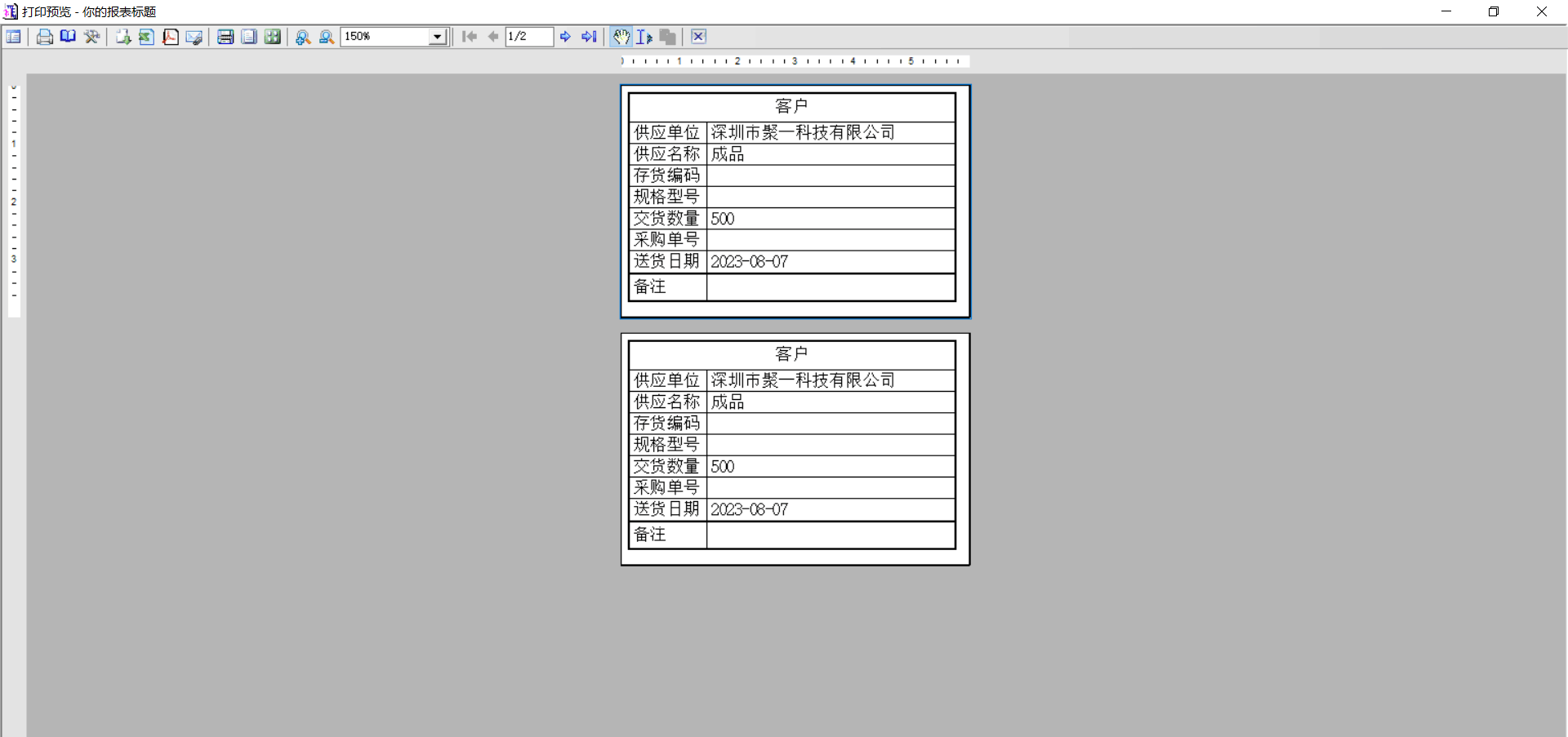Screen dimensions: 1568x737
Task: Close the print preview with X toolbar button
Action: coord(698,37)
